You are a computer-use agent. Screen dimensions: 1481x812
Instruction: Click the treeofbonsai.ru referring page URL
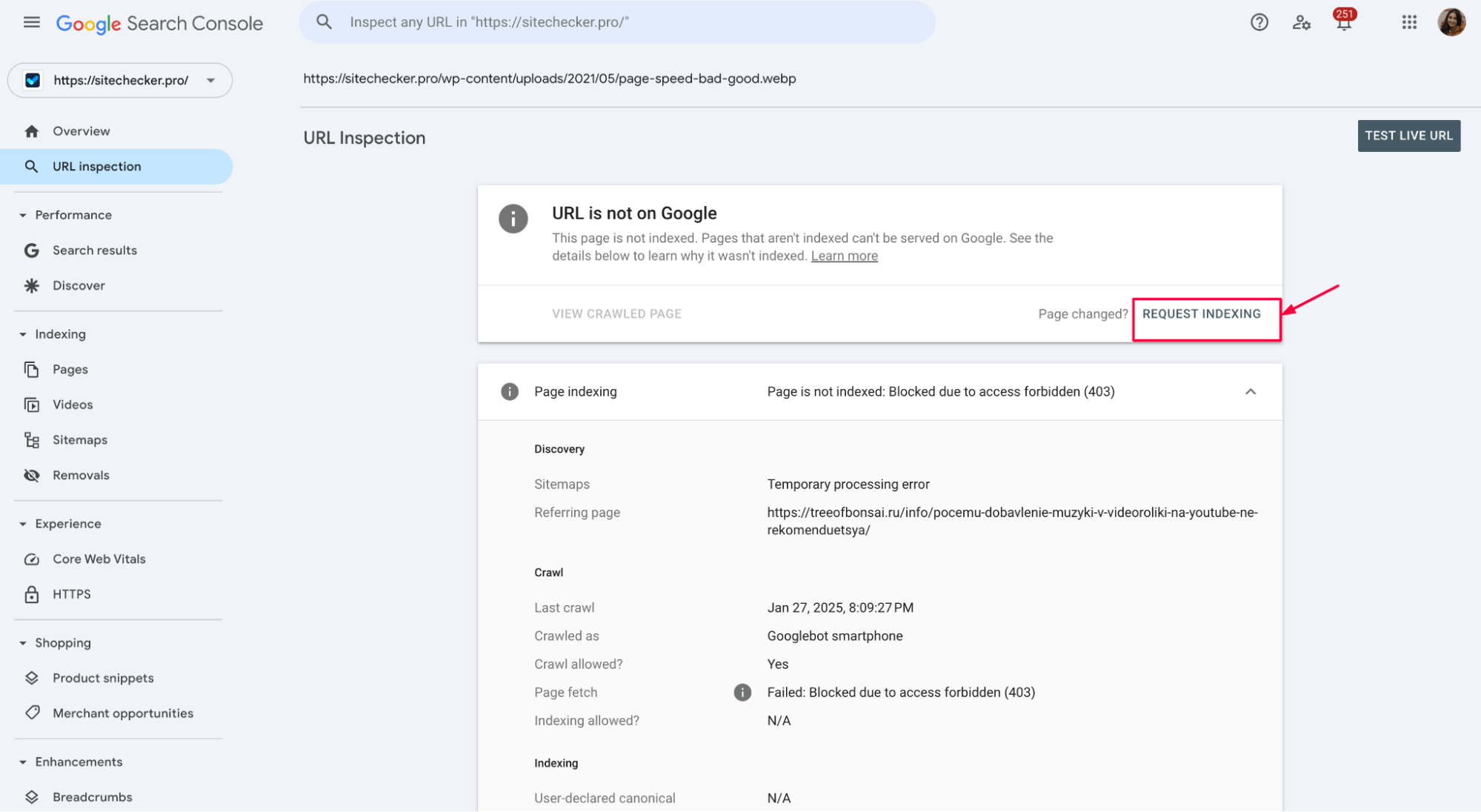[1012, 521]
